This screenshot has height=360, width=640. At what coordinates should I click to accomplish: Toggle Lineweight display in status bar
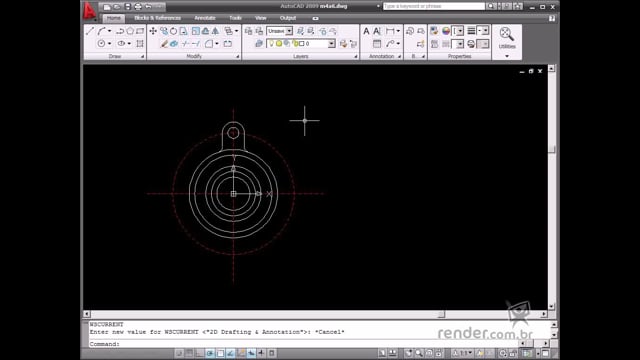click(261, 353)
